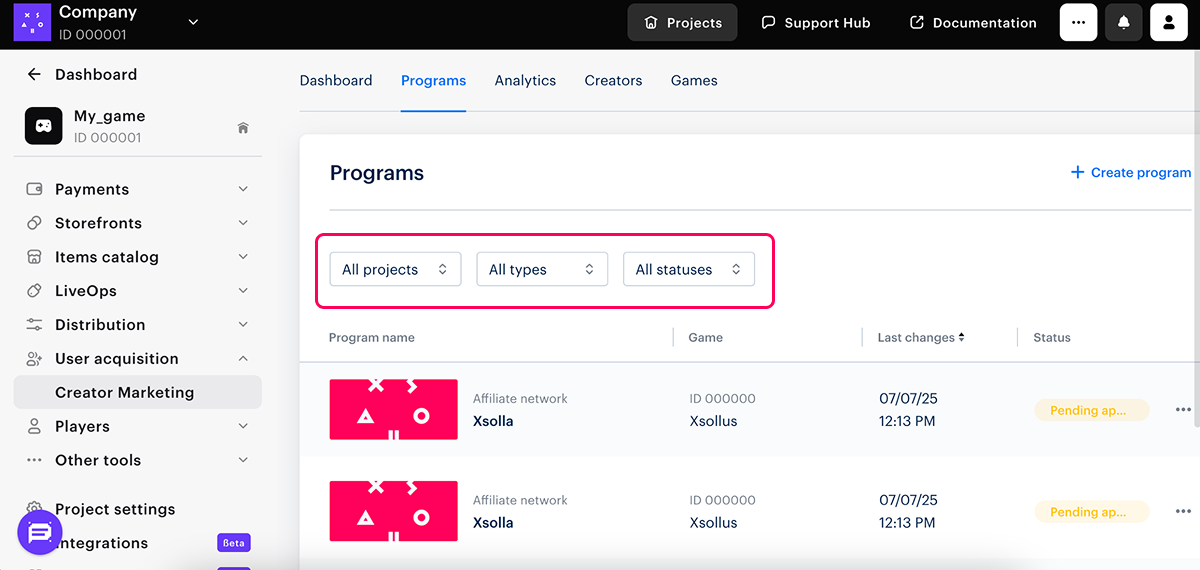Screen dimensions: 1200x570
Task: Click the Create program button
Action: [1131, 172]
